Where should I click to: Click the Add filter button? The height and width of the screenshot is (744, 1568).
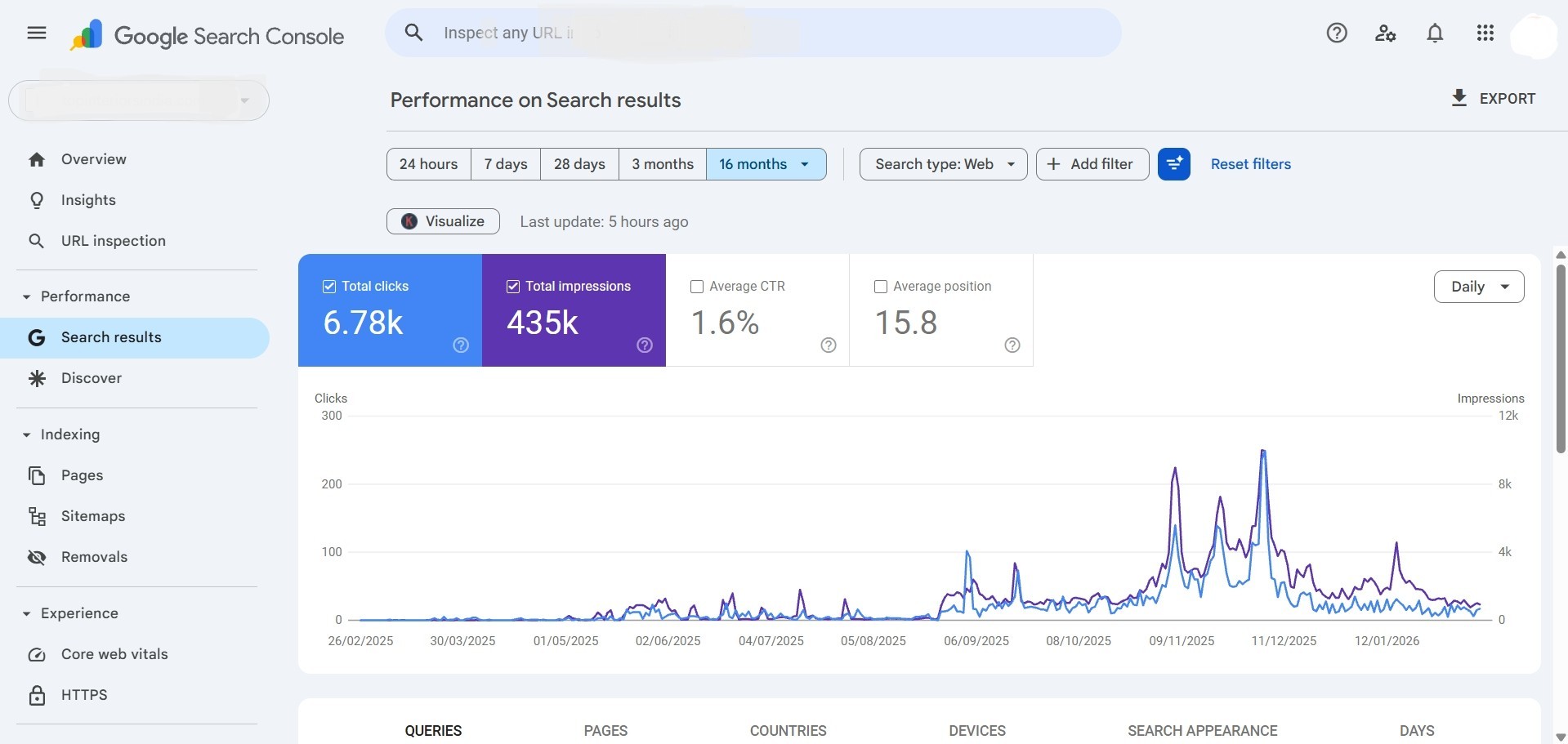[1092, 163]
